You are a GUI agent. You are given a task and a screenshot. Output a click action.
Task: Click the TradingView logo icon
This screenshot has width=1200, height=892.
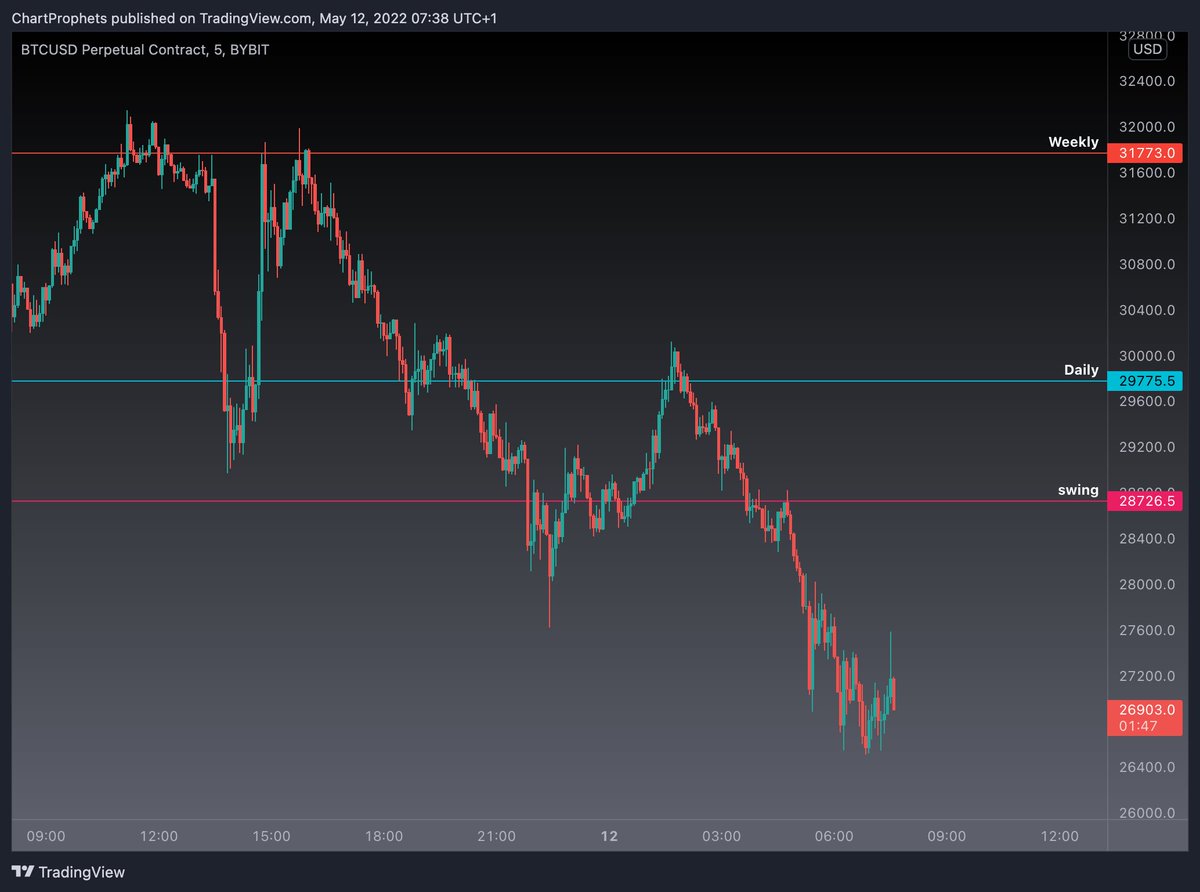tap(22, 872)
